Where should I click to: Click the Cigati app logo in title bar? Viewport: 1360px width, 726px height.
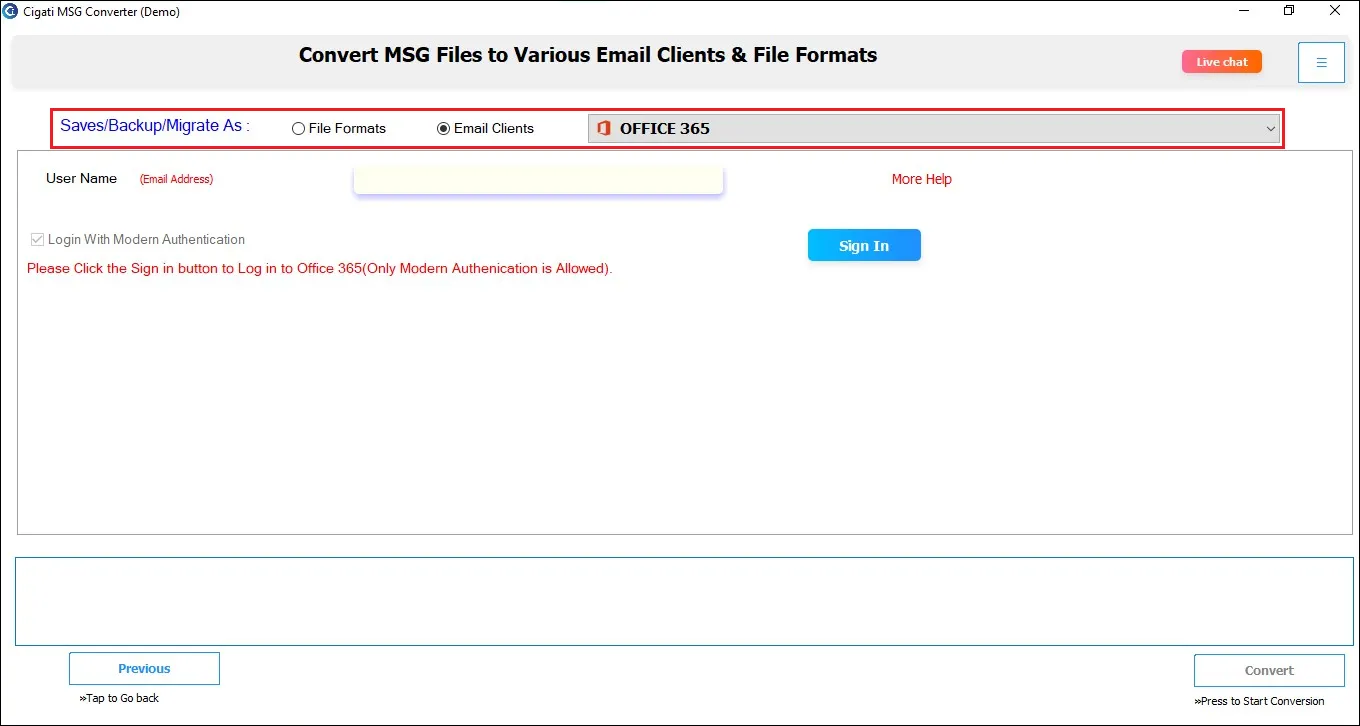11,12
